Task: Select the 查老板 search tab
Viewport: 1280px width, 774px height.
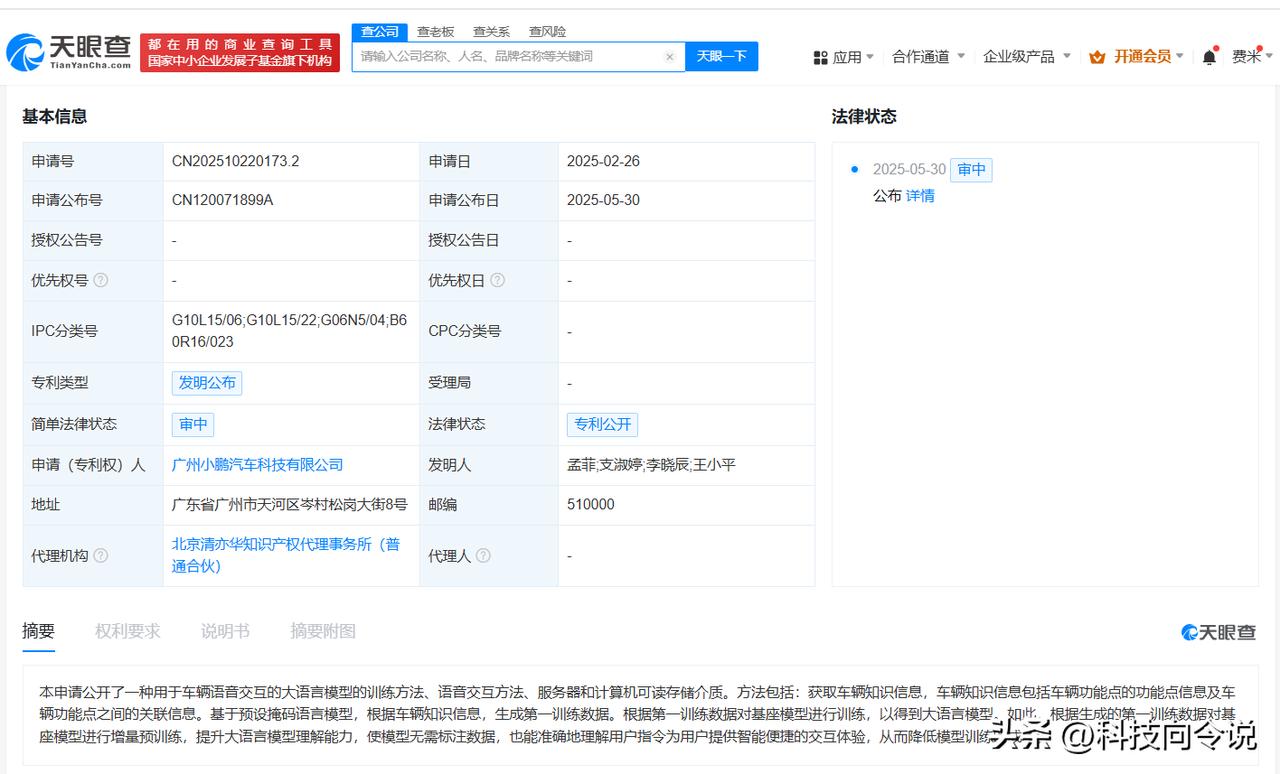Action: (x=436, y=32)
